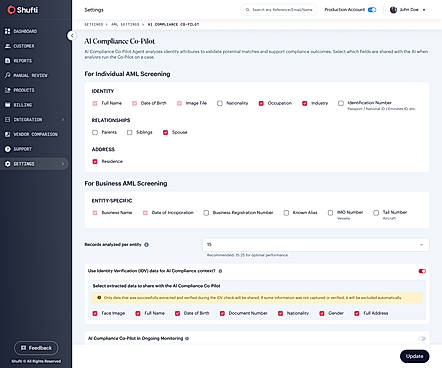Click the search magnifier icon
Screen dimensions: 442x368
pyautogui.click(x=247, y=10)
